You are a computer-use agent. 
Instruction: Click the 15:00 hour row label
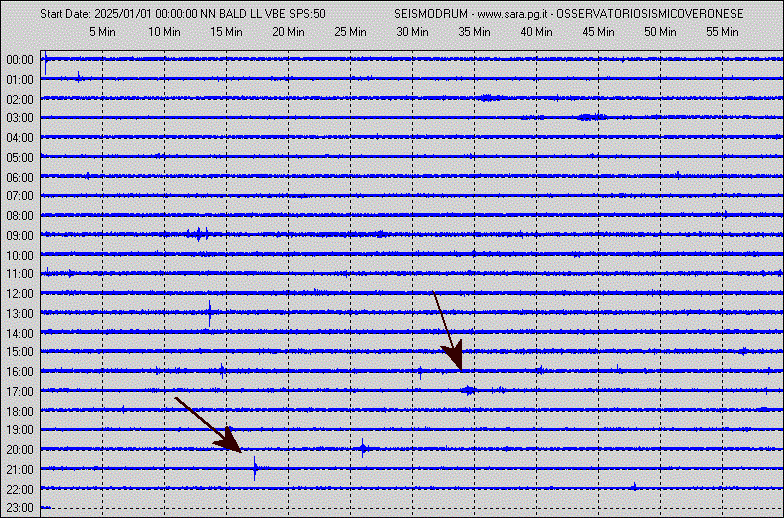[20, 352]
